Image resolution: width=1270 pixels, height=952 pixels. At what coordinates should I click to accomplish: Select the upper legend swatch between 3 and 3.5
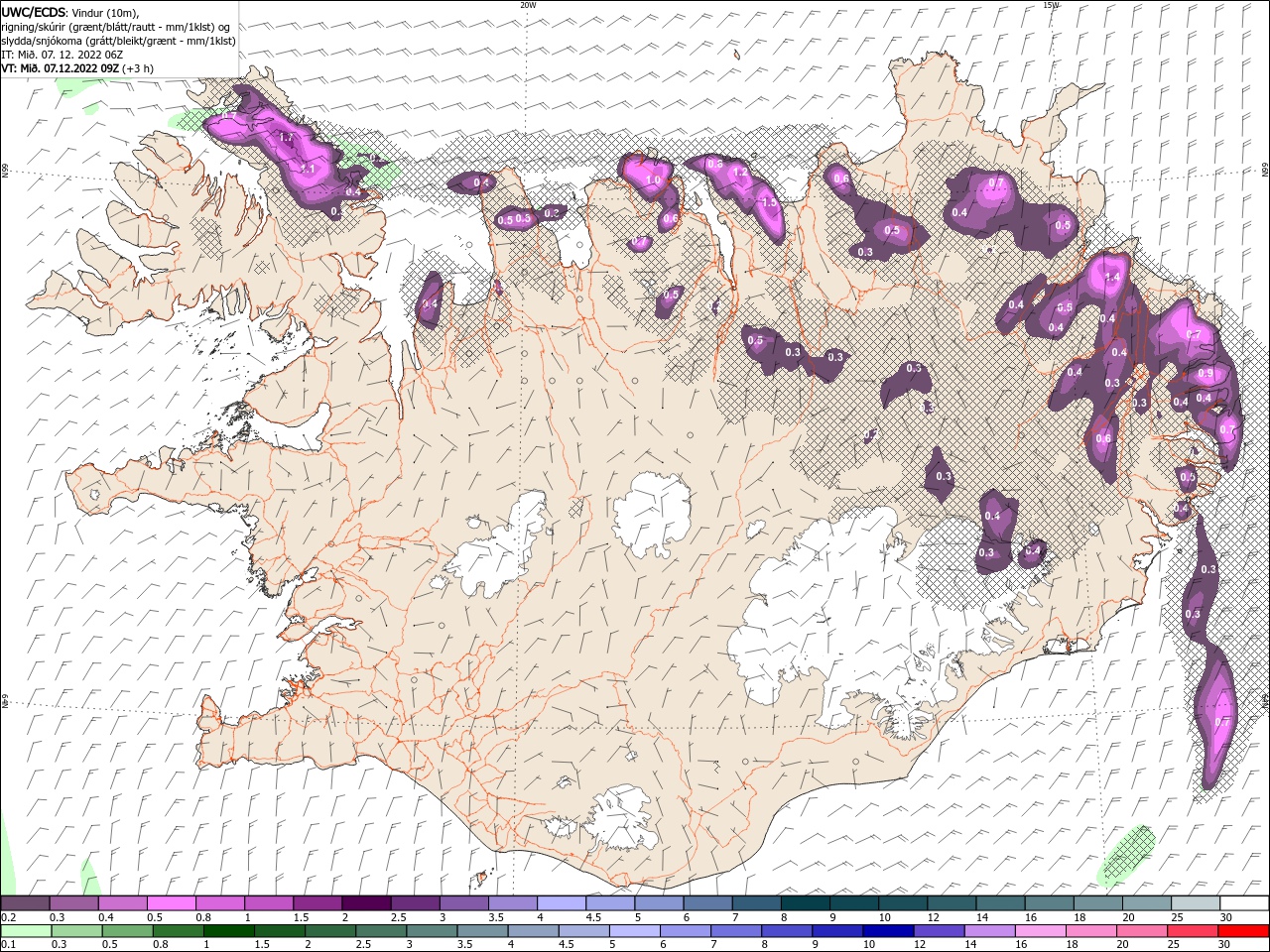[464, 903]
